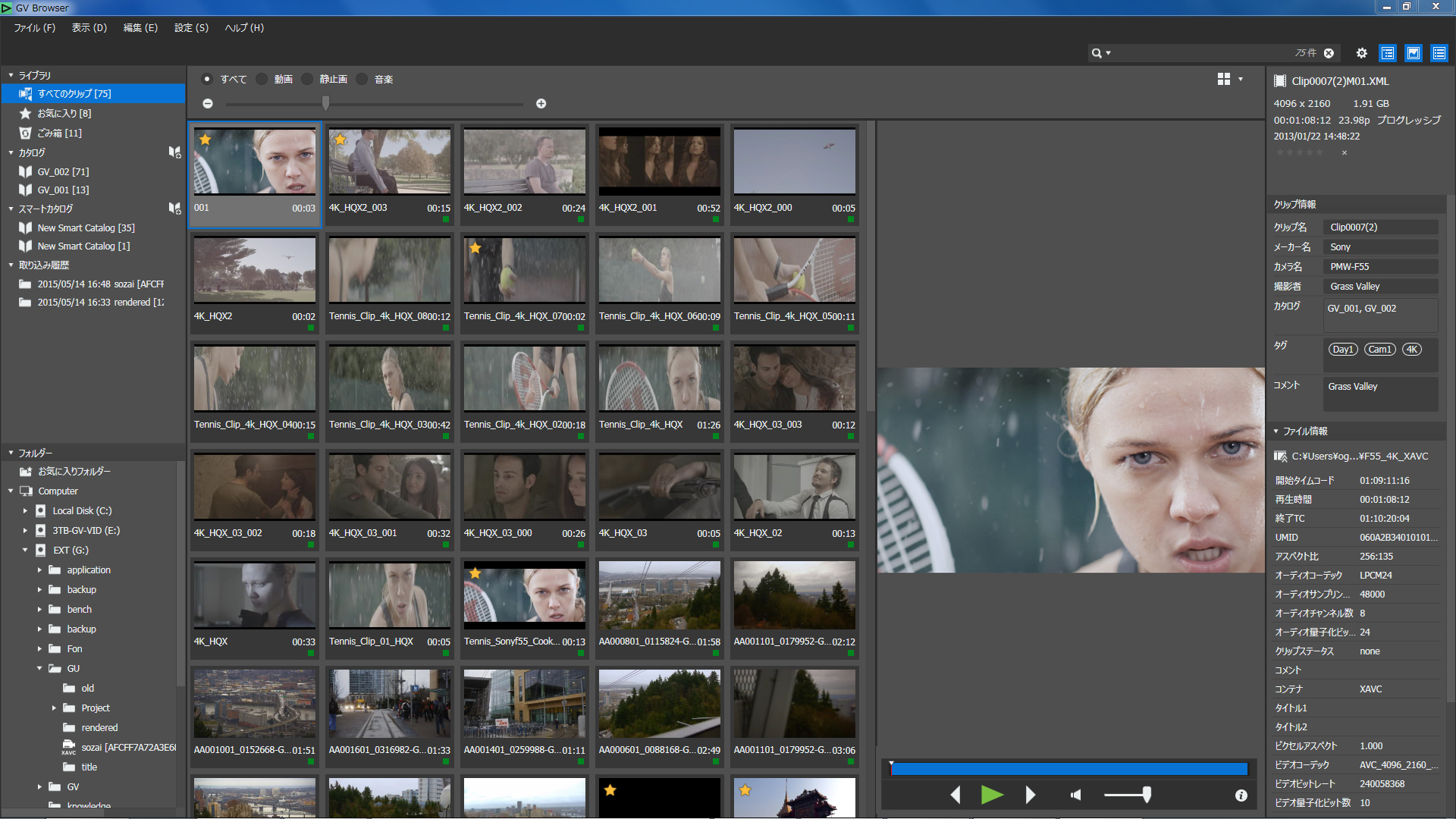
Task: Open the 設定 (S) menu
Action: click(x=191, y=28)
